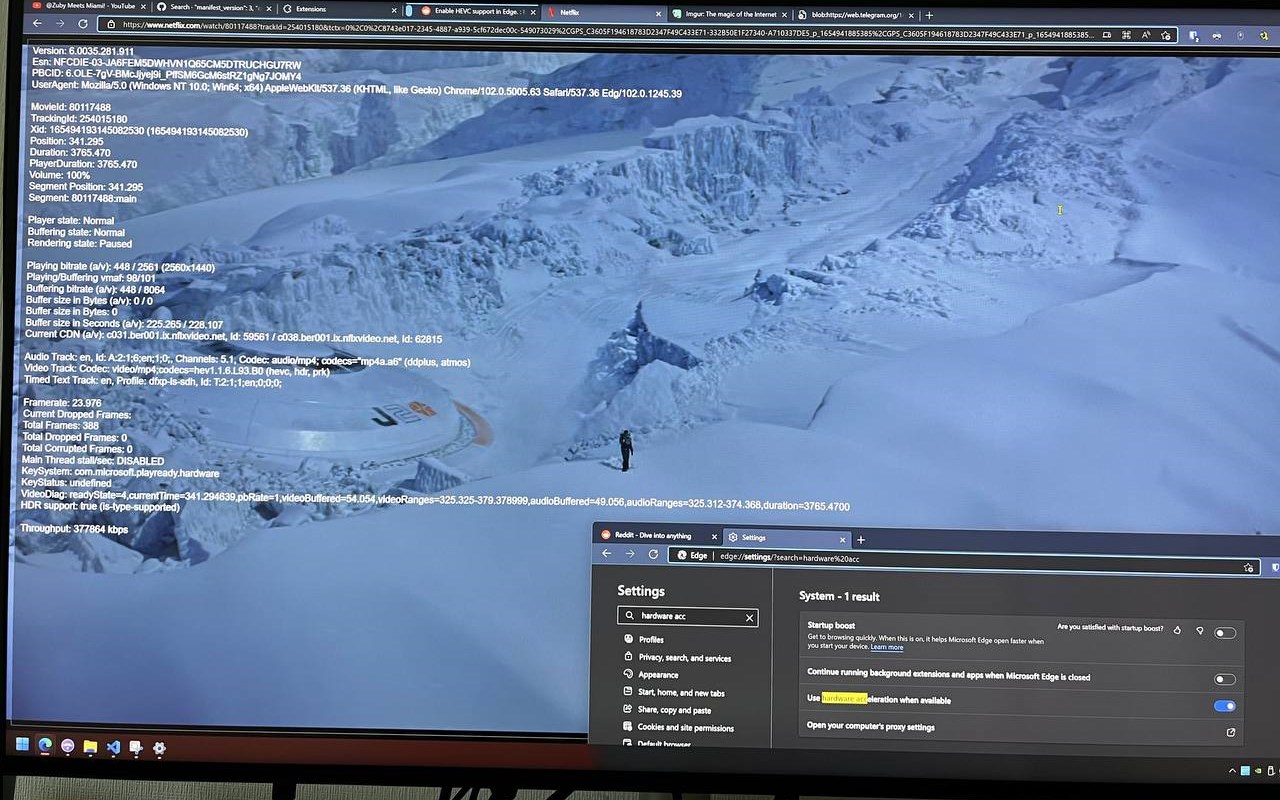Click the Windows Start button on the taskbar

(23, 745)
